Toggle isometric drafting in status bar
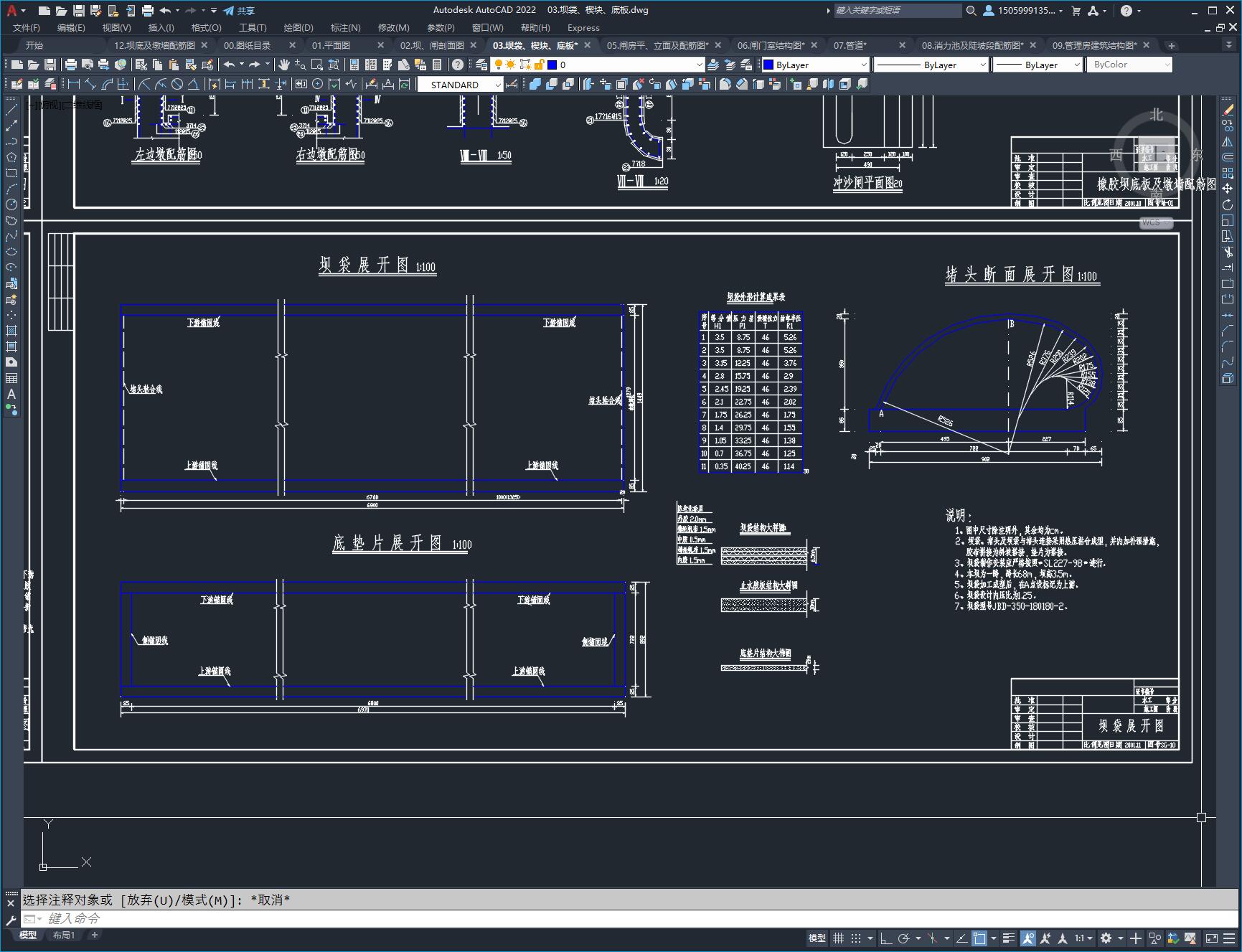1242x952 pixels. point(933,938)
